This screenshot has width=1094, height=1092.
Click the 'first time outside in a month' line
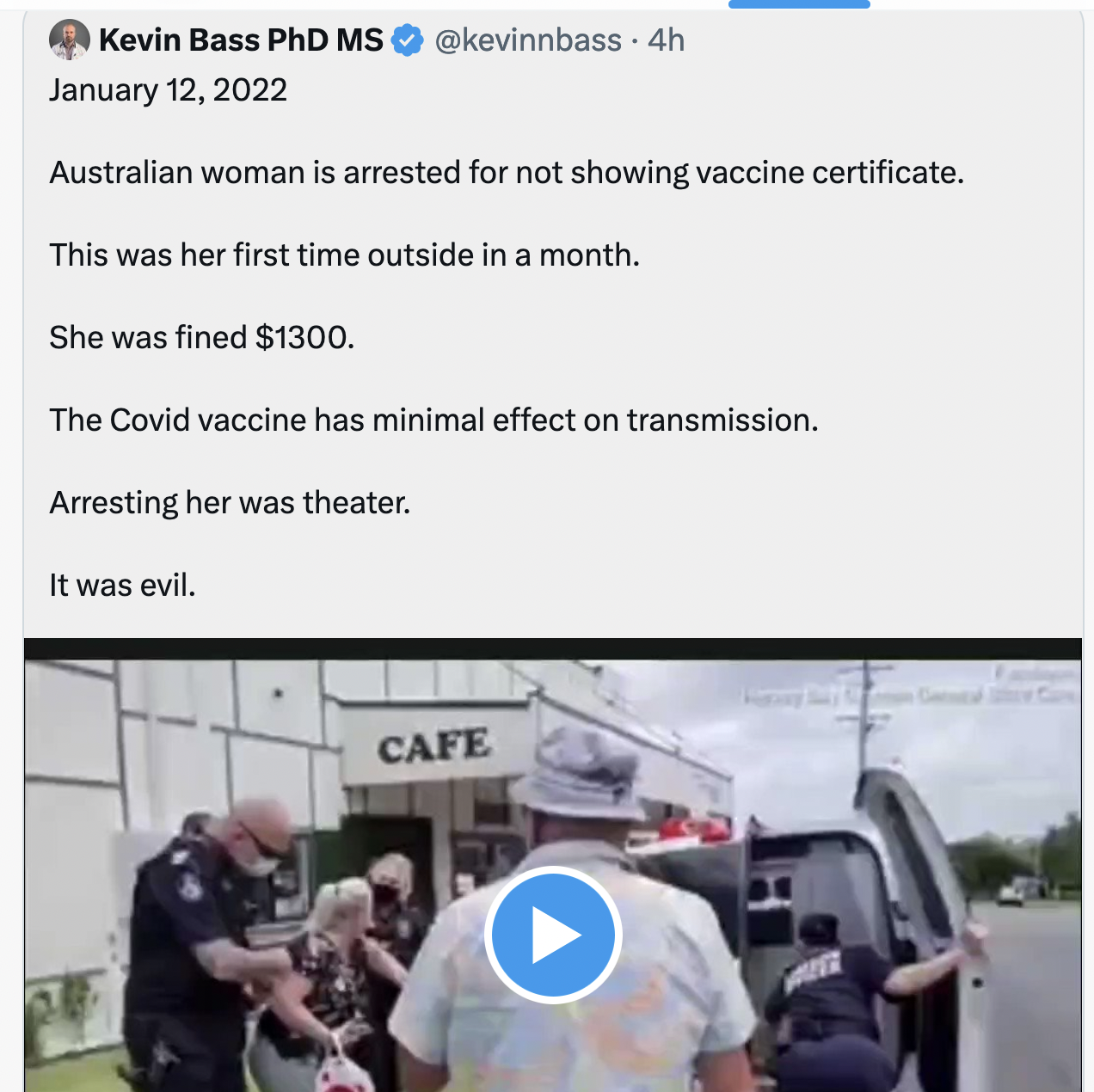[x=344, y=255]
